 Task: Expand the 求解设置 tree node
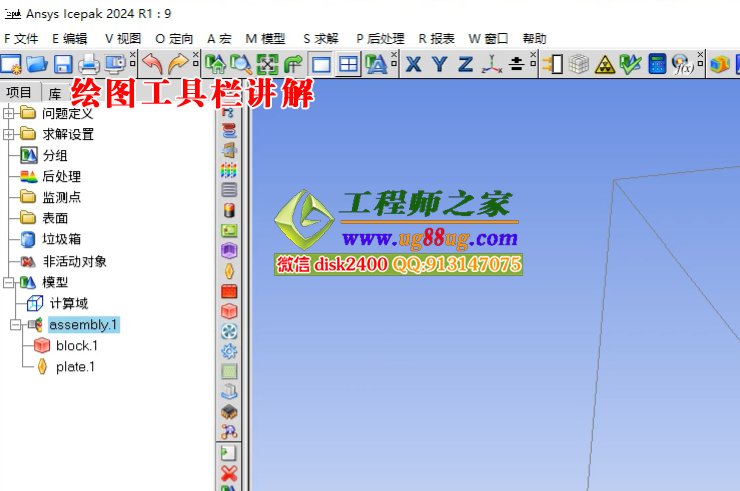(9, 134)
